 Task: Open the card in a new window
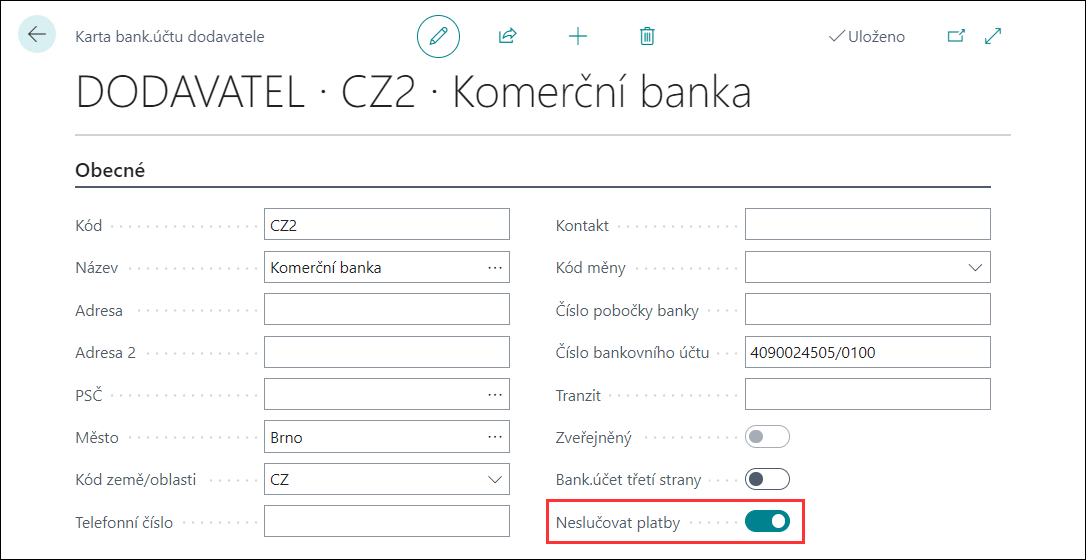(956, 36)
